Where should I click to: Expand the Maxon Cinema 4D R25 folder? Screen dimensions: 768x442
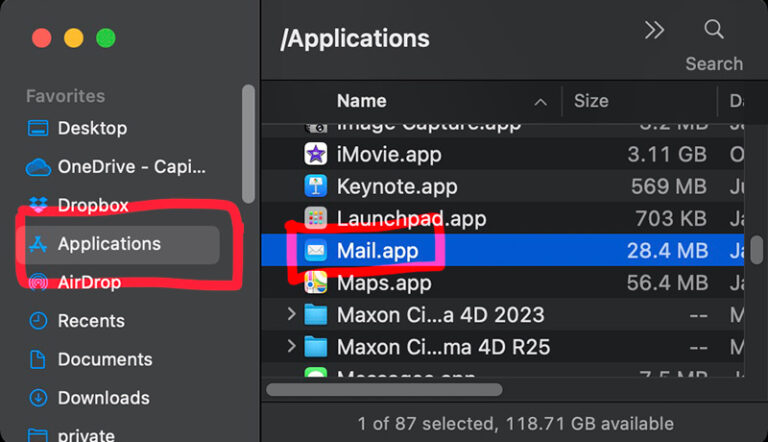pos(291,346)
